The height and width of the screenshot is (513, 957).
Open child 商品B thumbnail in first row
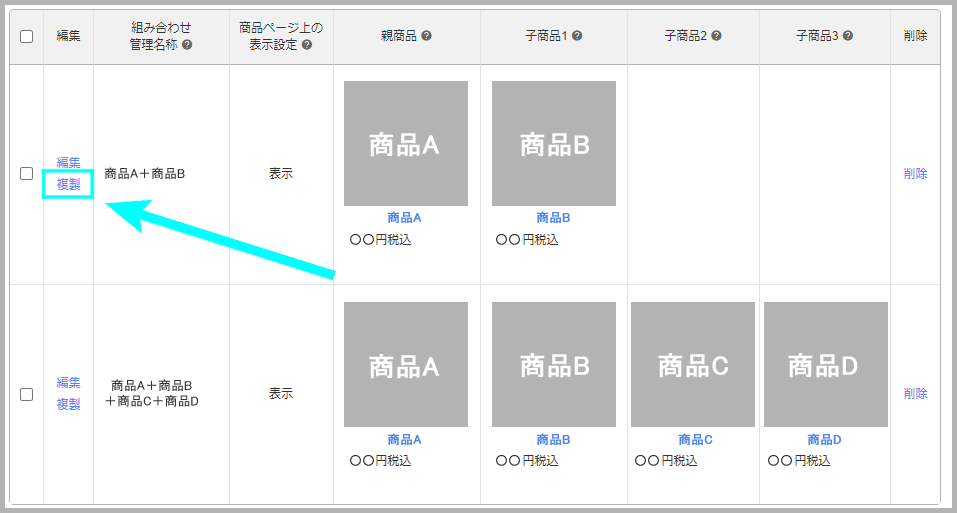(554, 143)
